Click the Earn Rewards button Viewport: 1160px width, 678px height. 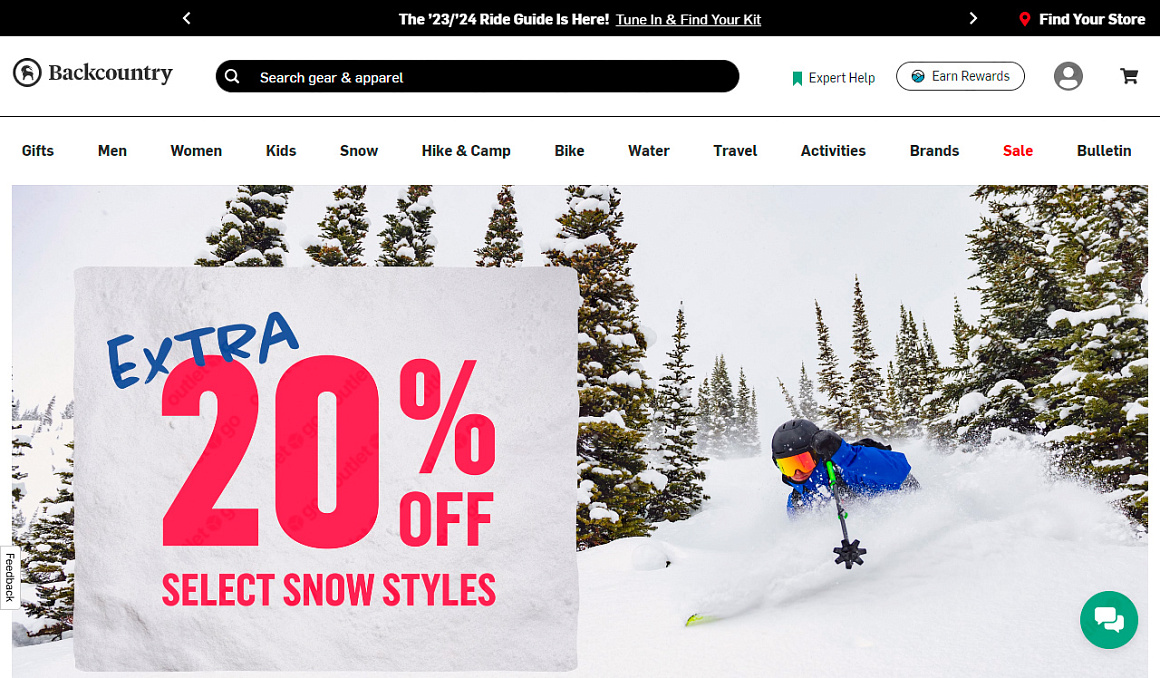(x=960, y=76)
